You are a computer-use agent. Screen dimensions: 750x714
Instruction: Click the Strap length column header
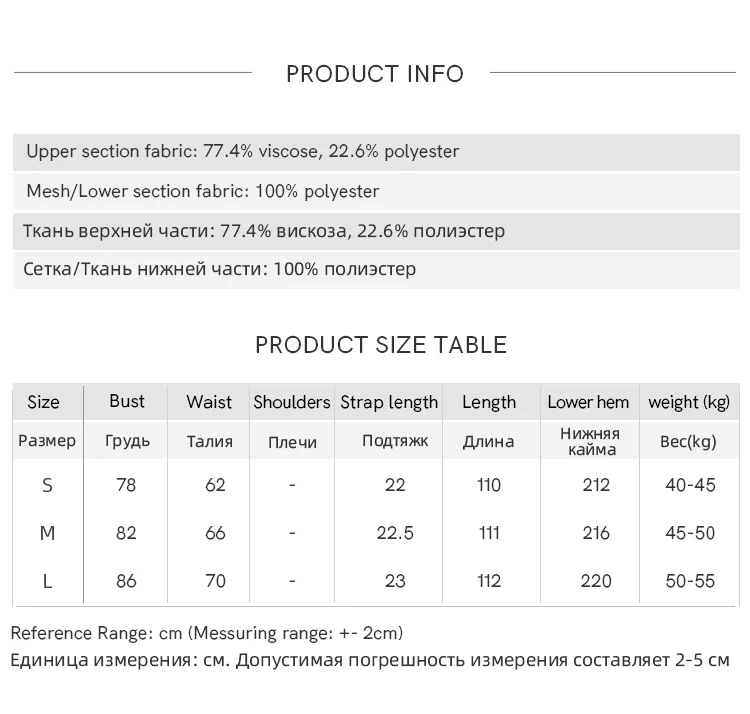click(x=389, y=403)
